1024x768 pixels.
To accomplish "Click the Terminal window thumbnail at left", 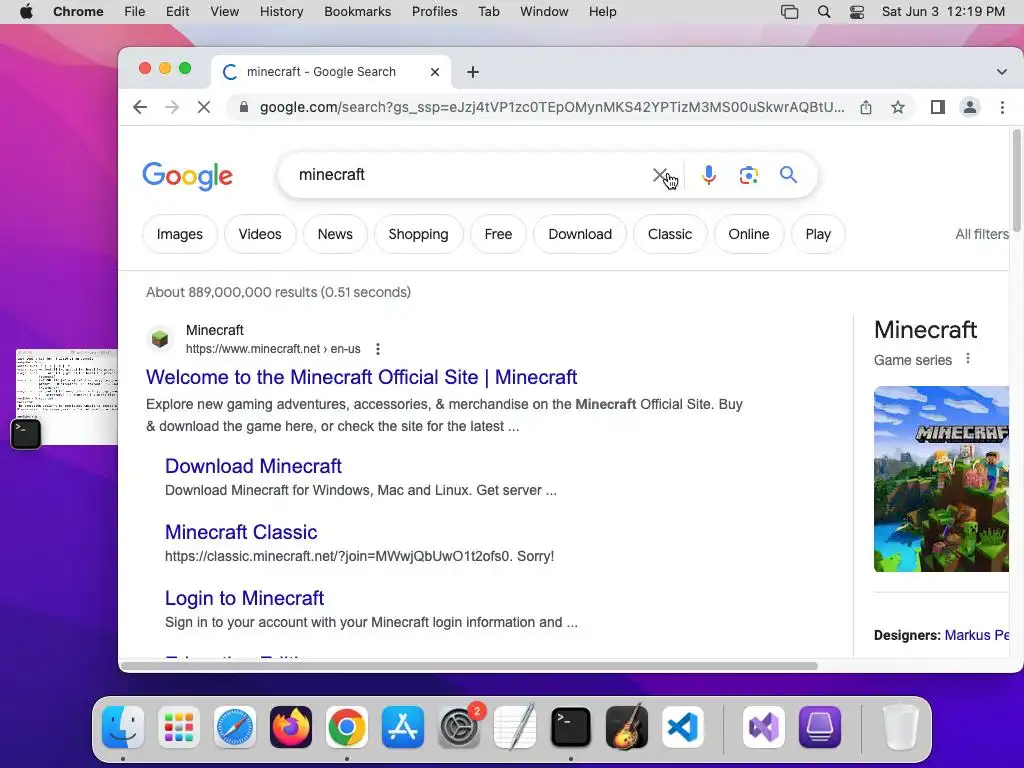I will (x=67, y=396).
